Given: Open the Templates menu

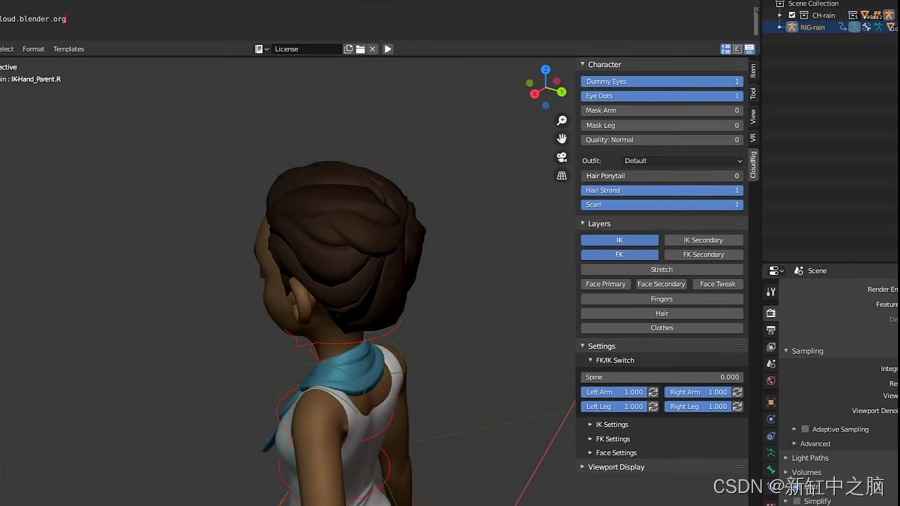Looking at the screenshot, I should (x=69, y=49).
